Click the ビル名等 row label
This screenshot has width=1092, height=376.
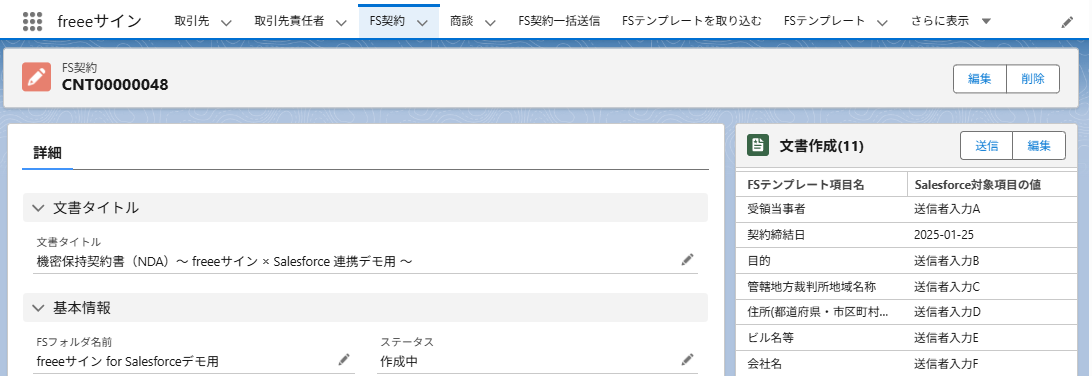[x=771, y=338]
